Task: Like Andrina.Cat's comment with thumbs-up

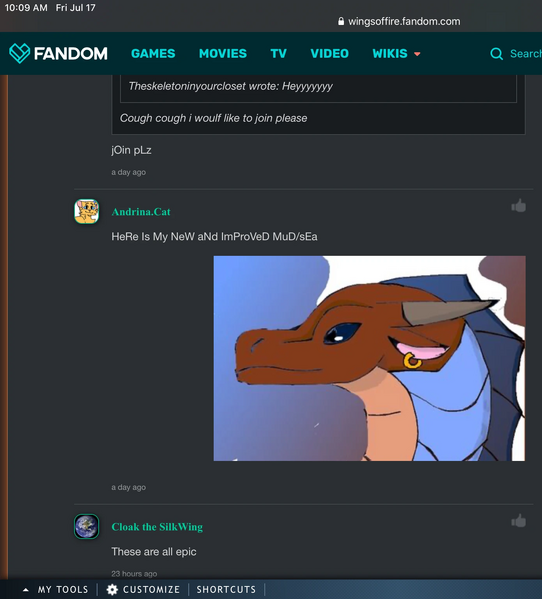Action: coord(518,206)
